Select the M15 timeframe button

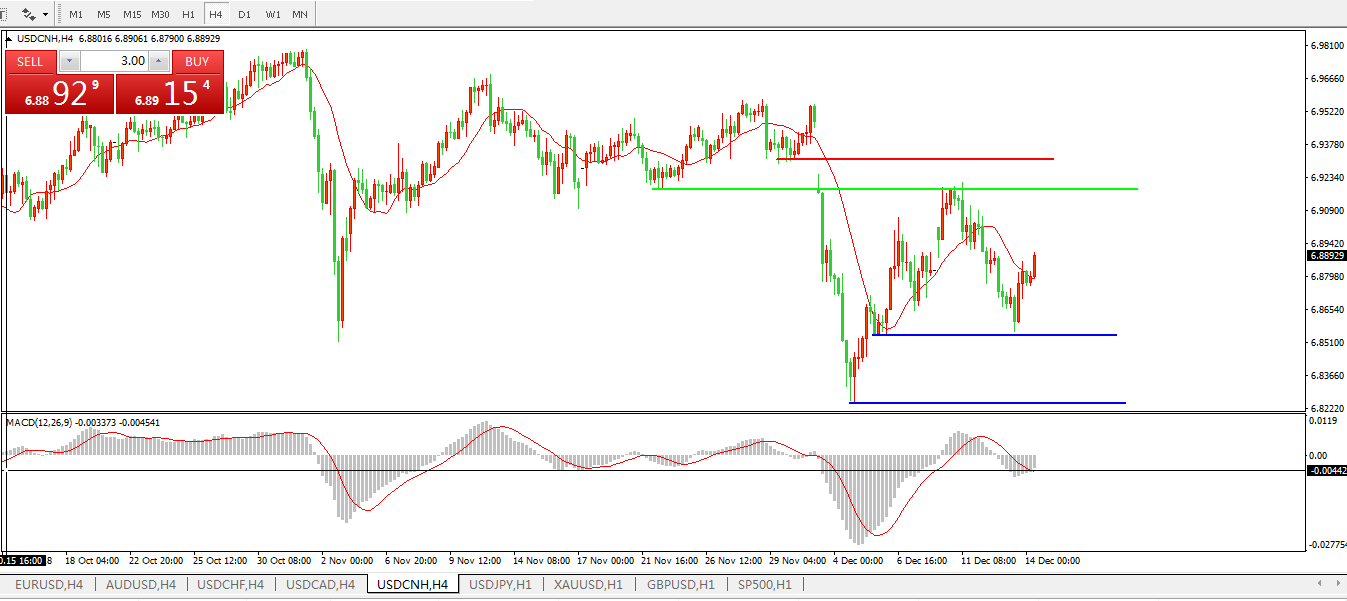tap(131, 15)
